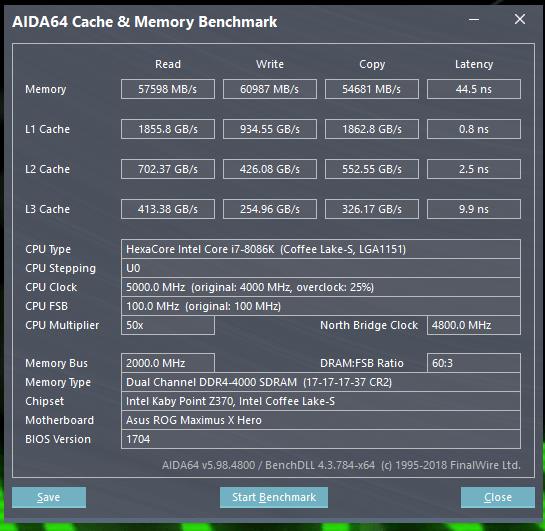Screen dimensions: 545x531
Task: Click the CPU Multiplier label
Action: tap(62, 326)
